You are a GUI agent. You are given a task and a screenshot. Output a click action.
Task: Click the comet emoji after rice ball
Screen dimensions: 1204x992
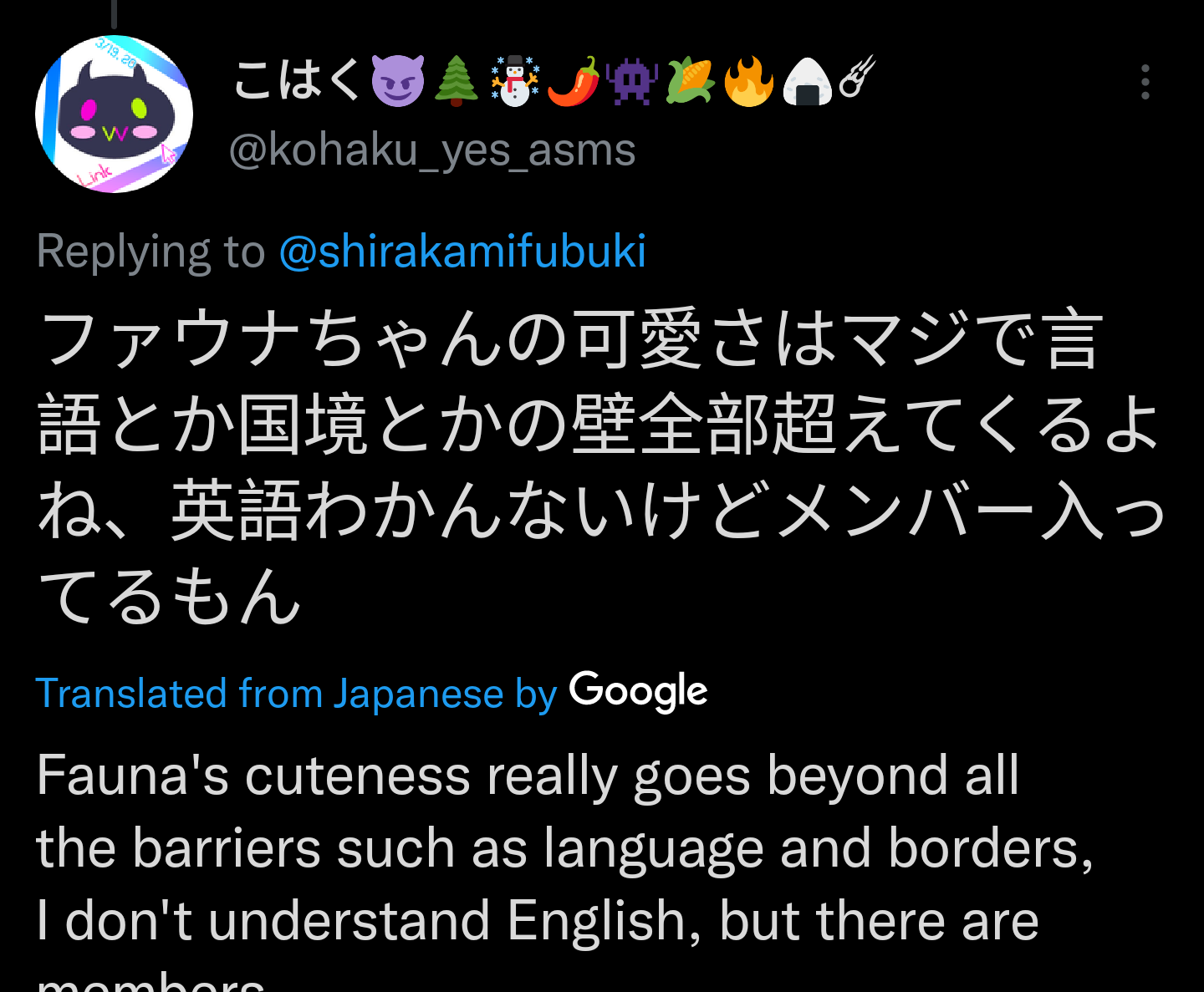[x=857, y=77]
